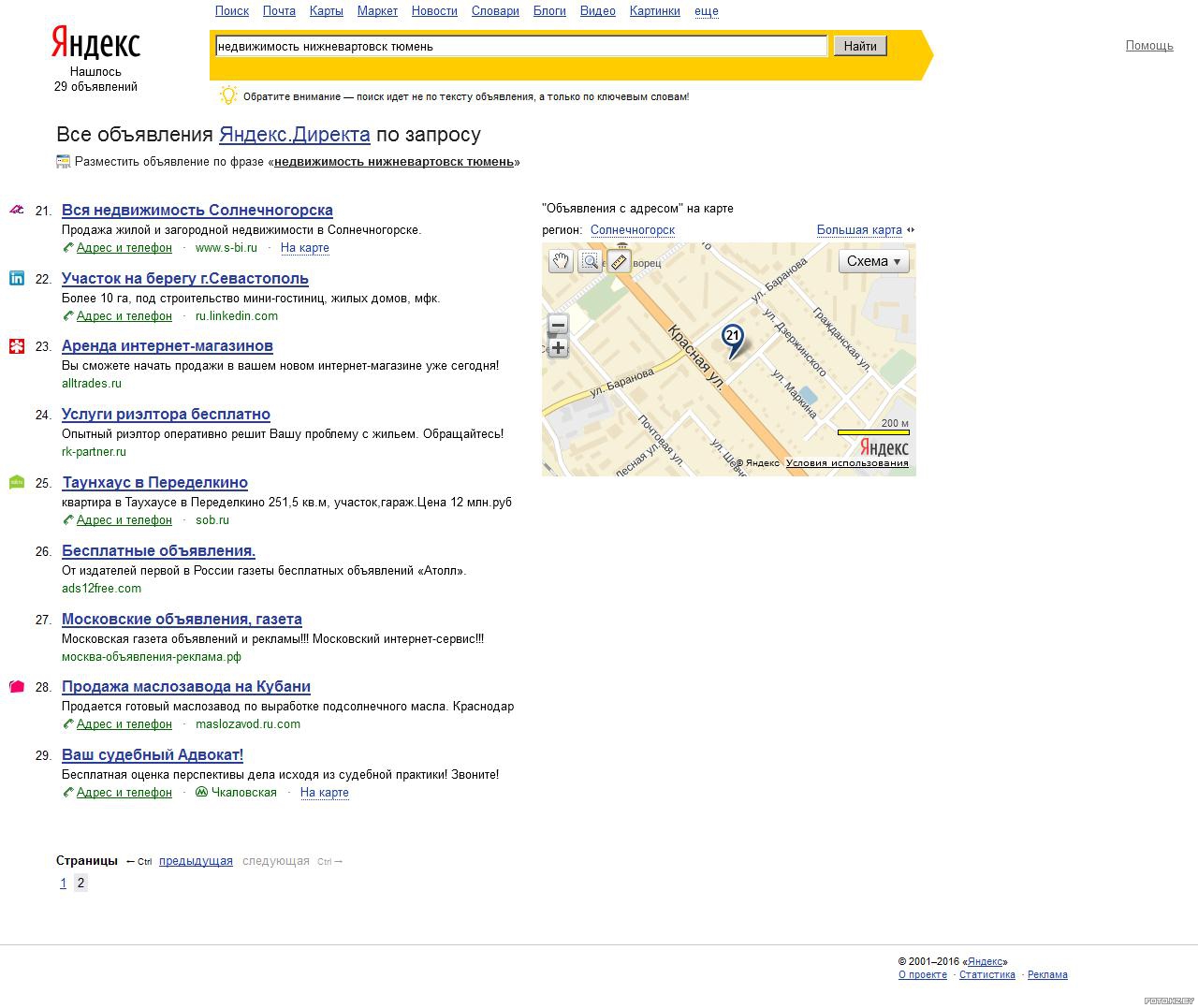Change region via Солнечногорск link
Image resolution: width=1198 pixels, height=1008 pixels.
pos(633,229)
